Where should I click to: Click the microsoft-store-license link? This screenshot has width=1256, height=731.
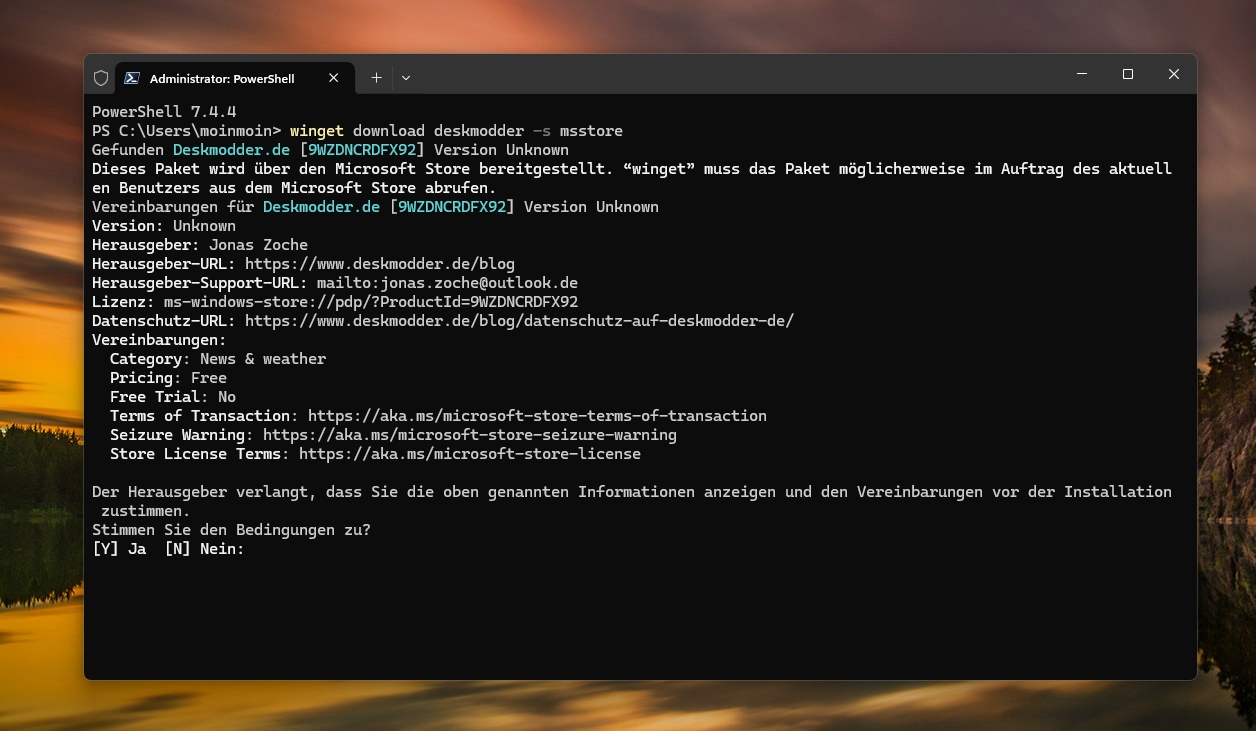[470, 454]
